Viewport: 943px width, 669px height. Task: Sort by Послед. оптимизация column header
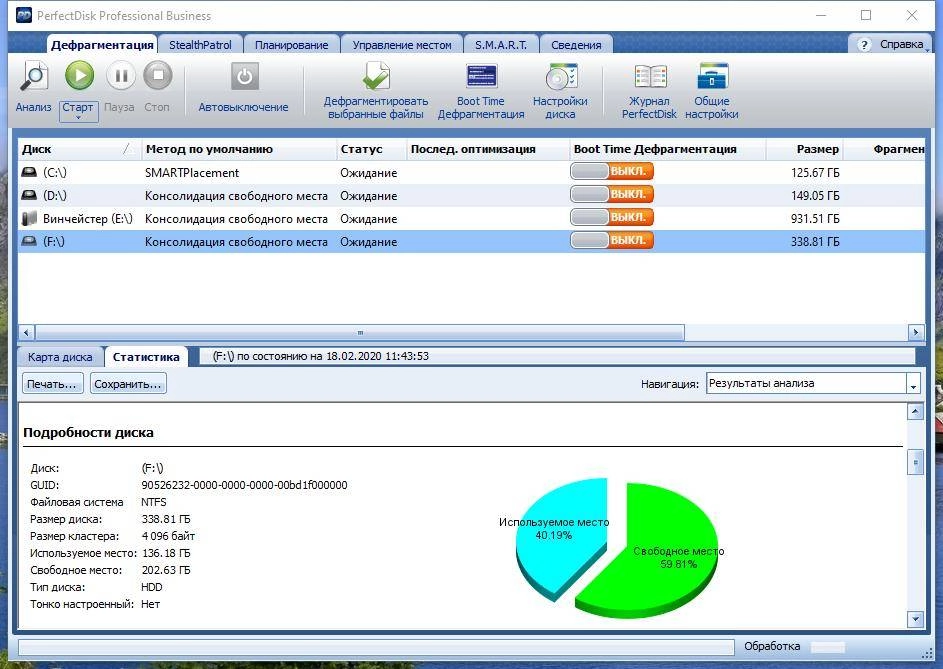(488, 149)
